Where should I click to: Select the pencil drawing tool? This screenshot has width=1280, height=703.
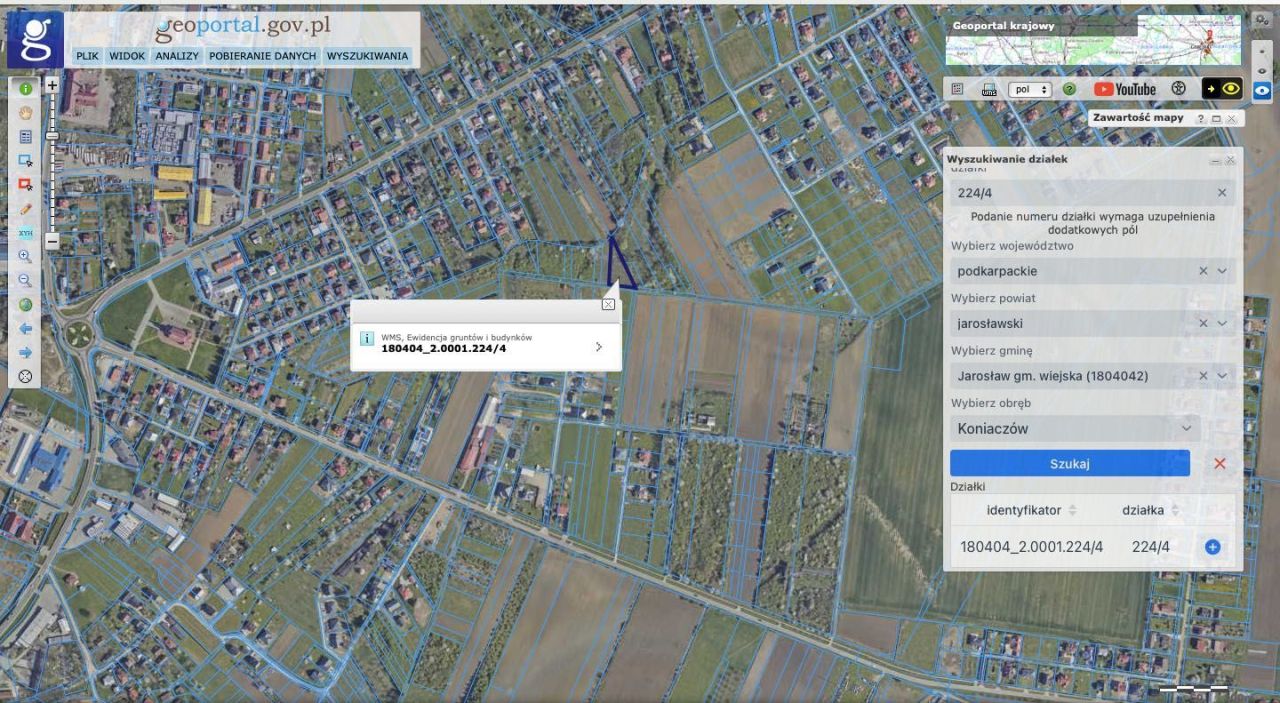click(x=26, y=209)
